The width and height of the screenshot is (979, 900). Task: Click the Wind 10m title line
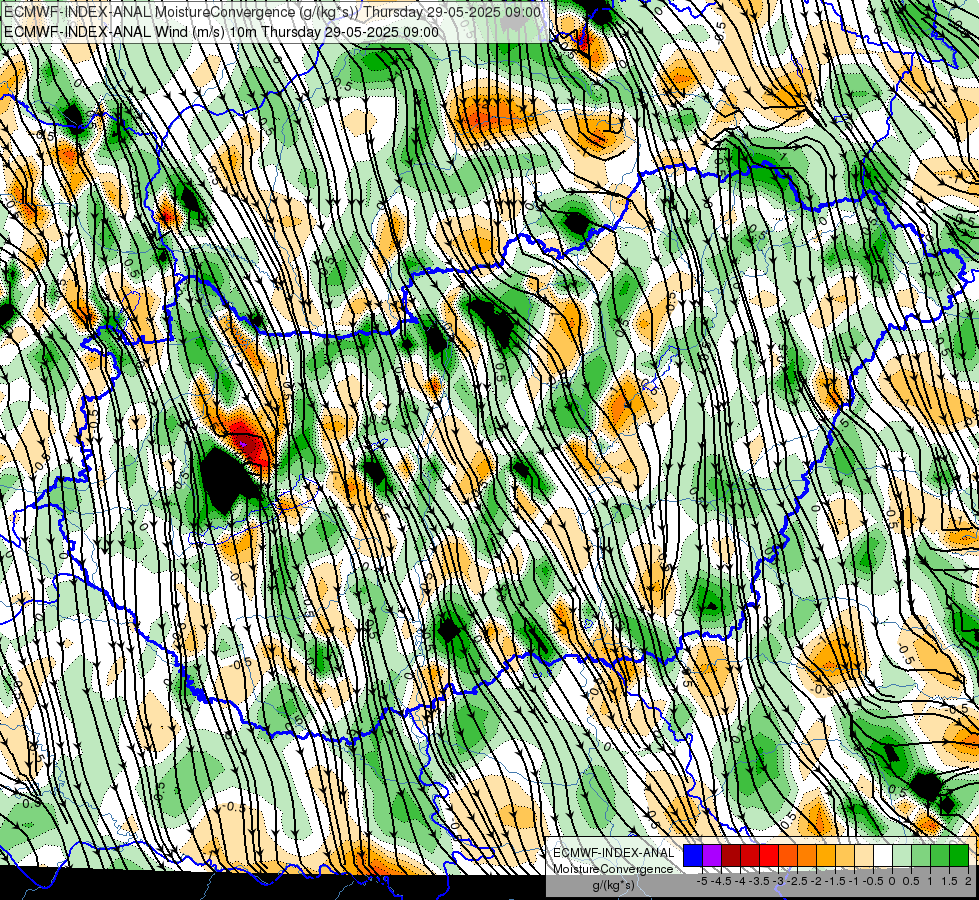(x=222, y=31)
